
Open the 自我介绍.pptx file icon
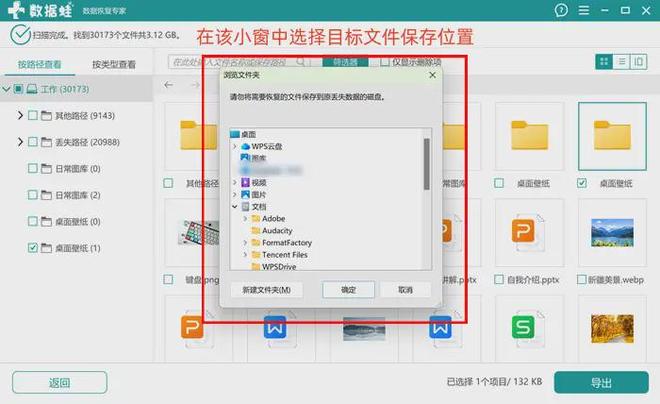[523, 233]
